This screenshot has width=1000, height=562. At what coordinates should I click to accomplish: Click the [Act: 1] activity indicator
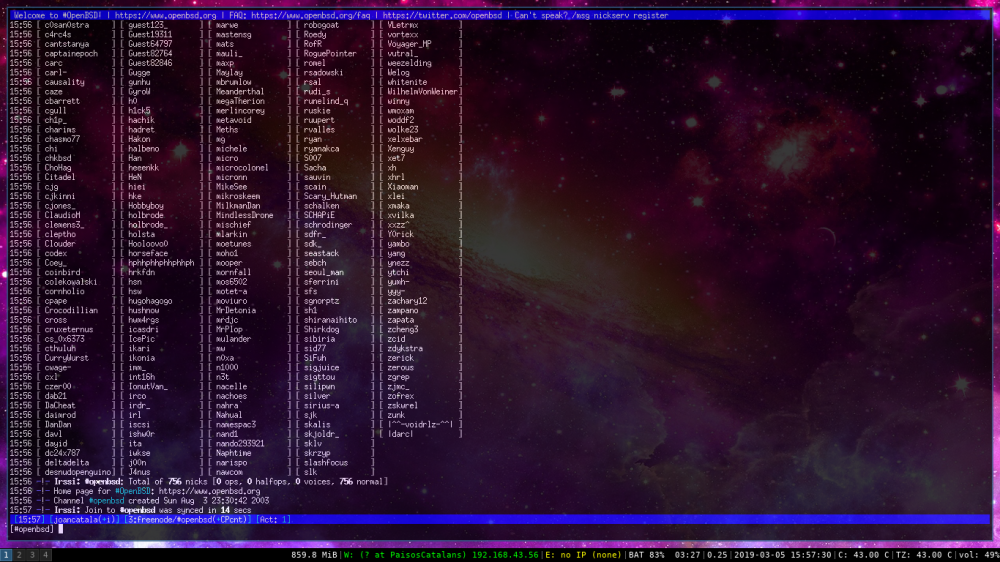coord(273,520)
